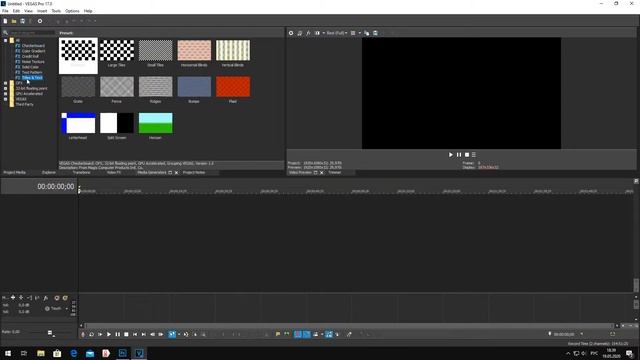
Task: Toggle Automatic Crossfades in timeline toolbar
Action: coord(307,334)
